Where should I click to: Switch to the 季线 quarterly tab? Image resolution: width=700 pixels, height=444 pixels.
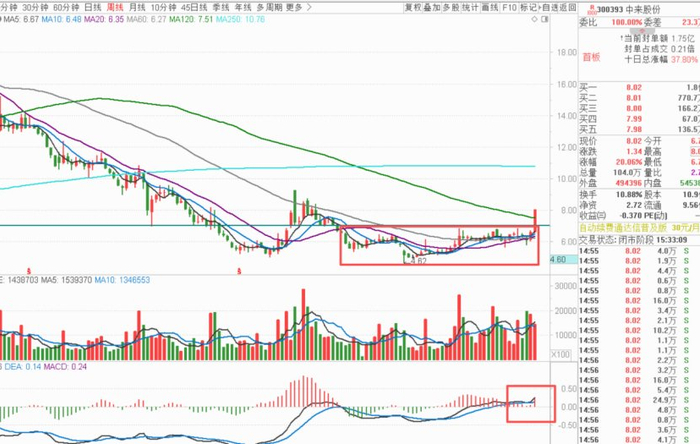point(221,7)
